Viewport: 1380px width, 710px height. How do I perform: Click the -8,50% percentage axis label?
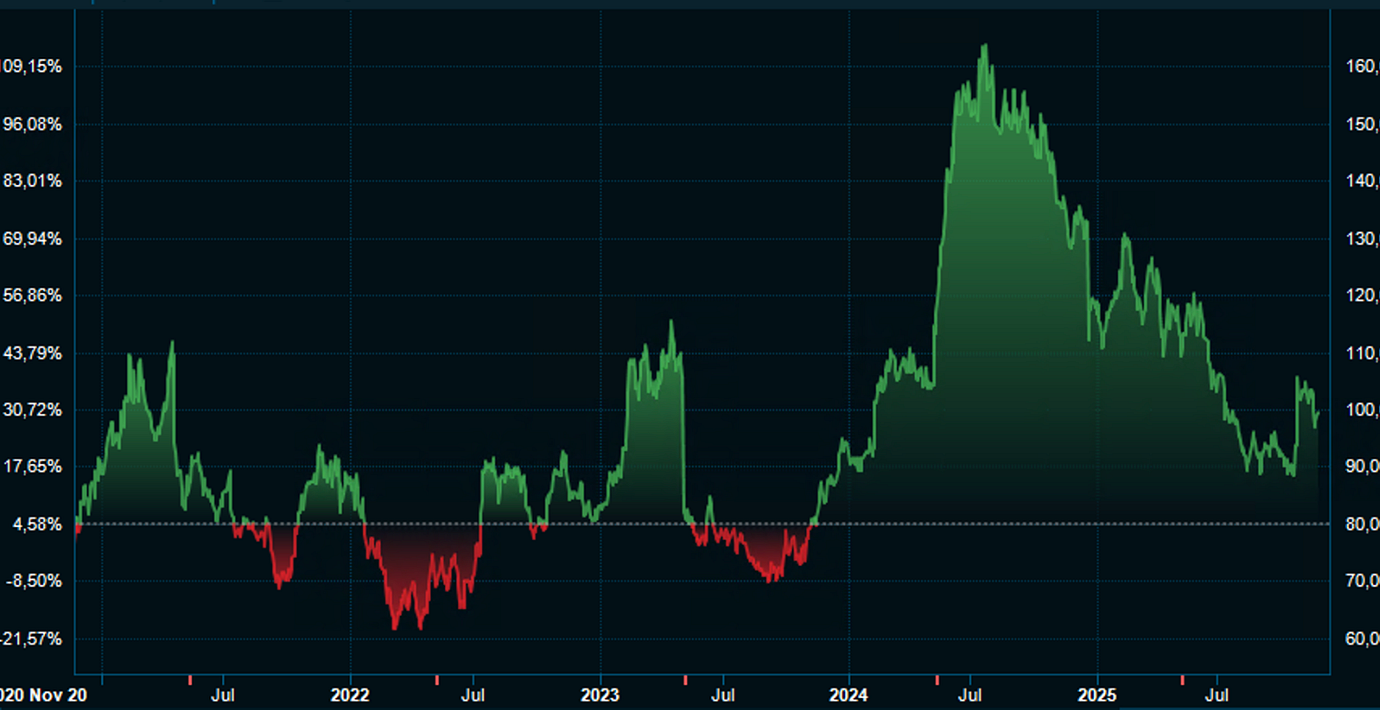pyautogui.click(x=35, y=581)
